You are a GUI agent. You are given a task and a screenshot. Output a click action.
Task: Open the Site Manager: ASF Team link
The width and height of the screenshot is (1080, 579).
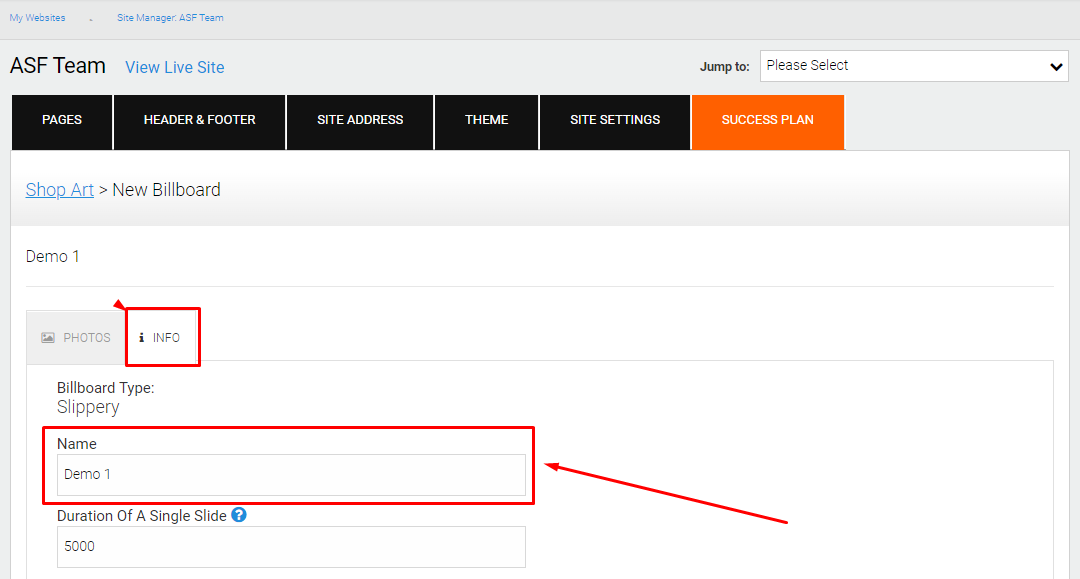(170, 18)
